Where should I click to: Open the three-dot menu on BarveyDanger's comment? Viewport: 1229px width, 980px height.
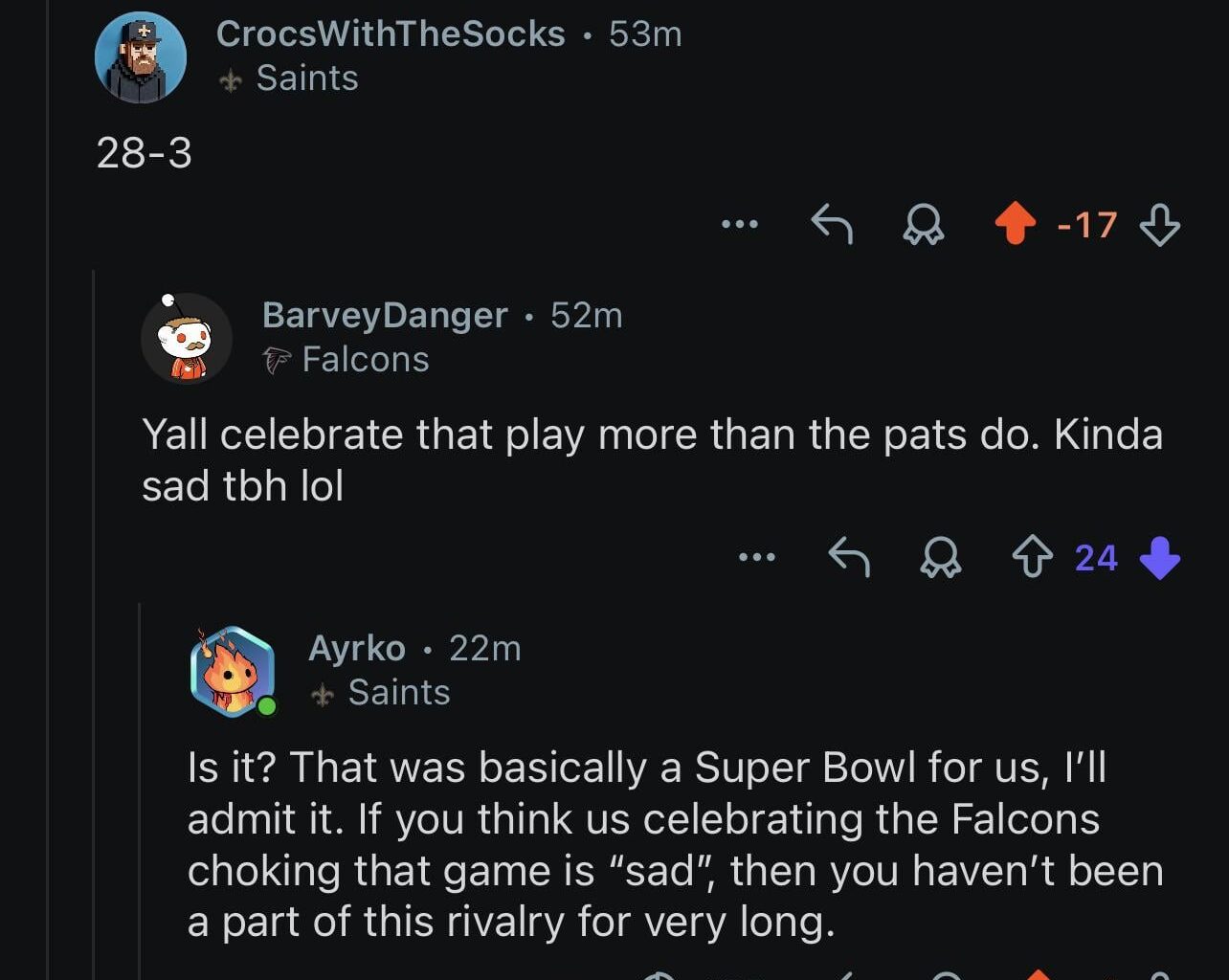coord(757,556)
